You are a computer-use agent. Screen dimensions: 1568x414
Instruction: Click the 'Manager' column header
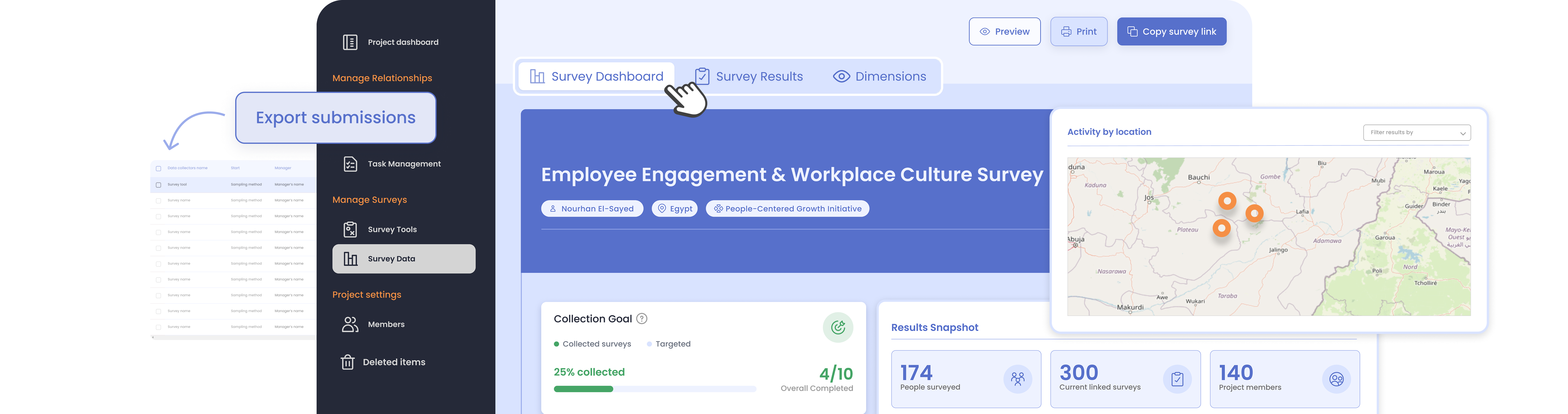click(x=283, y=168)
